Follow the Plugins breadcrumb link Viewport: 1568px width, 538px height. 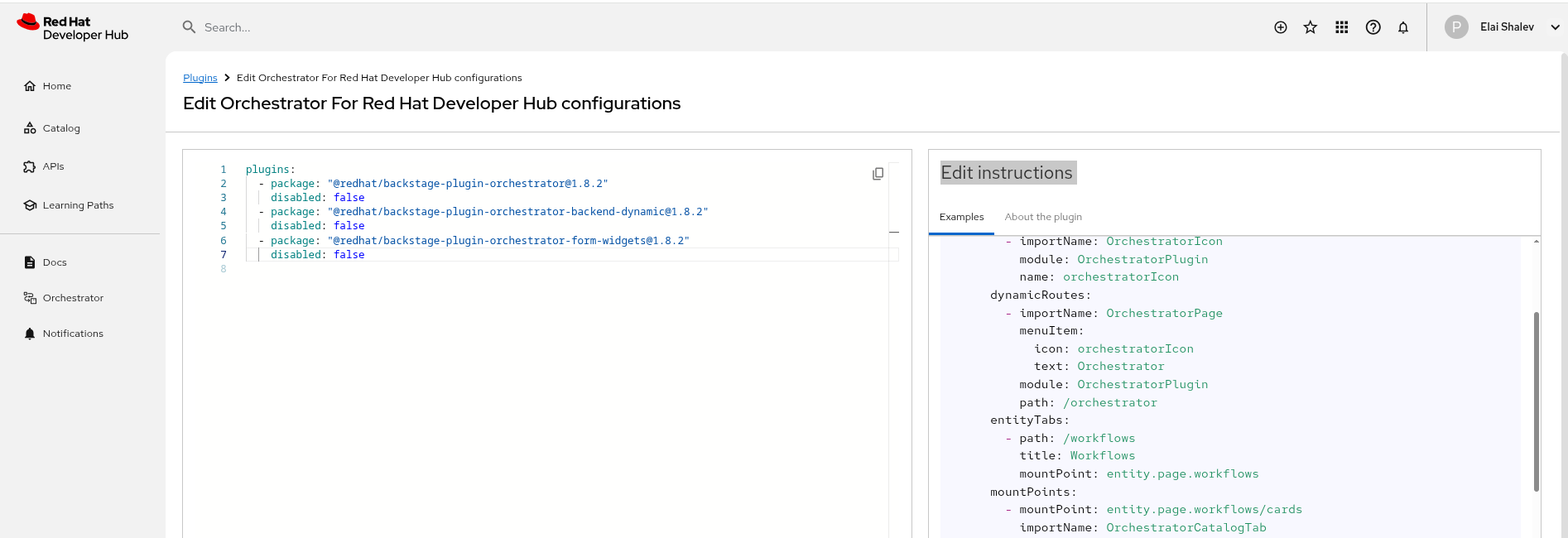pyautogui.click(x=200, y=78)
